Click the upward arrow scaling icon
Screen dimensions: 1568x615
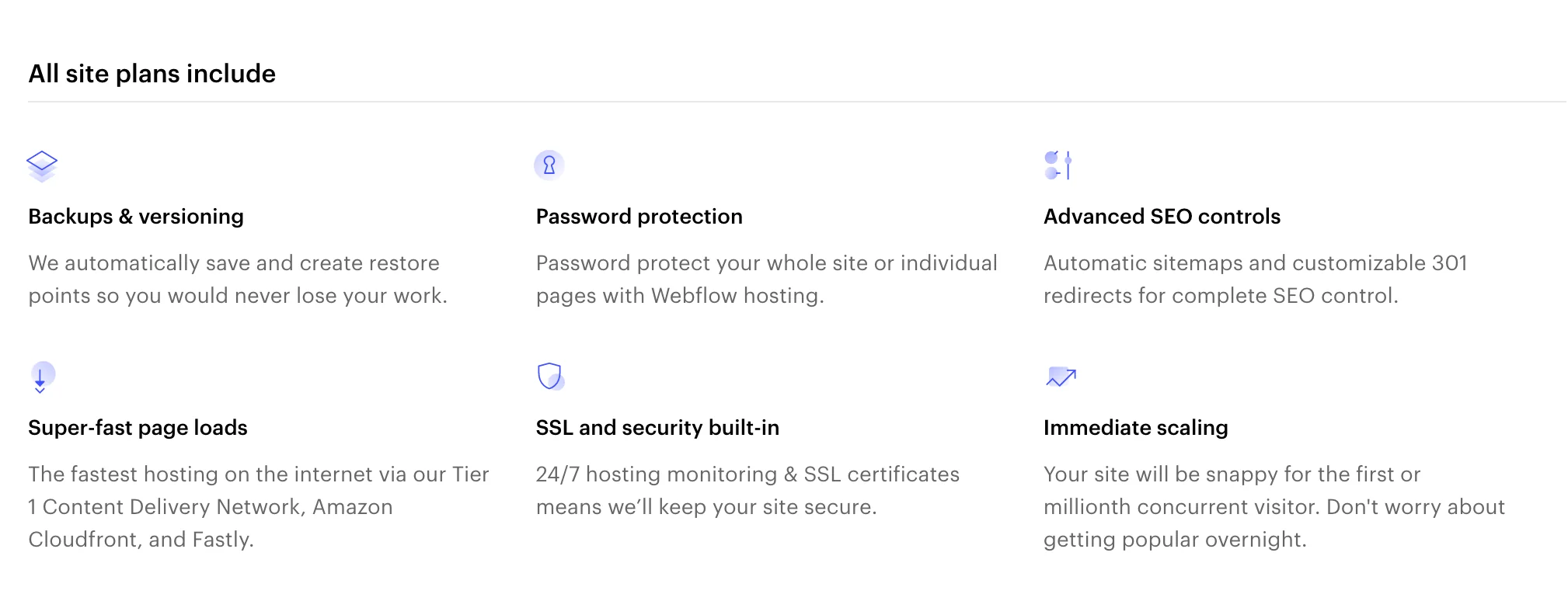(x=1061, y=377)
